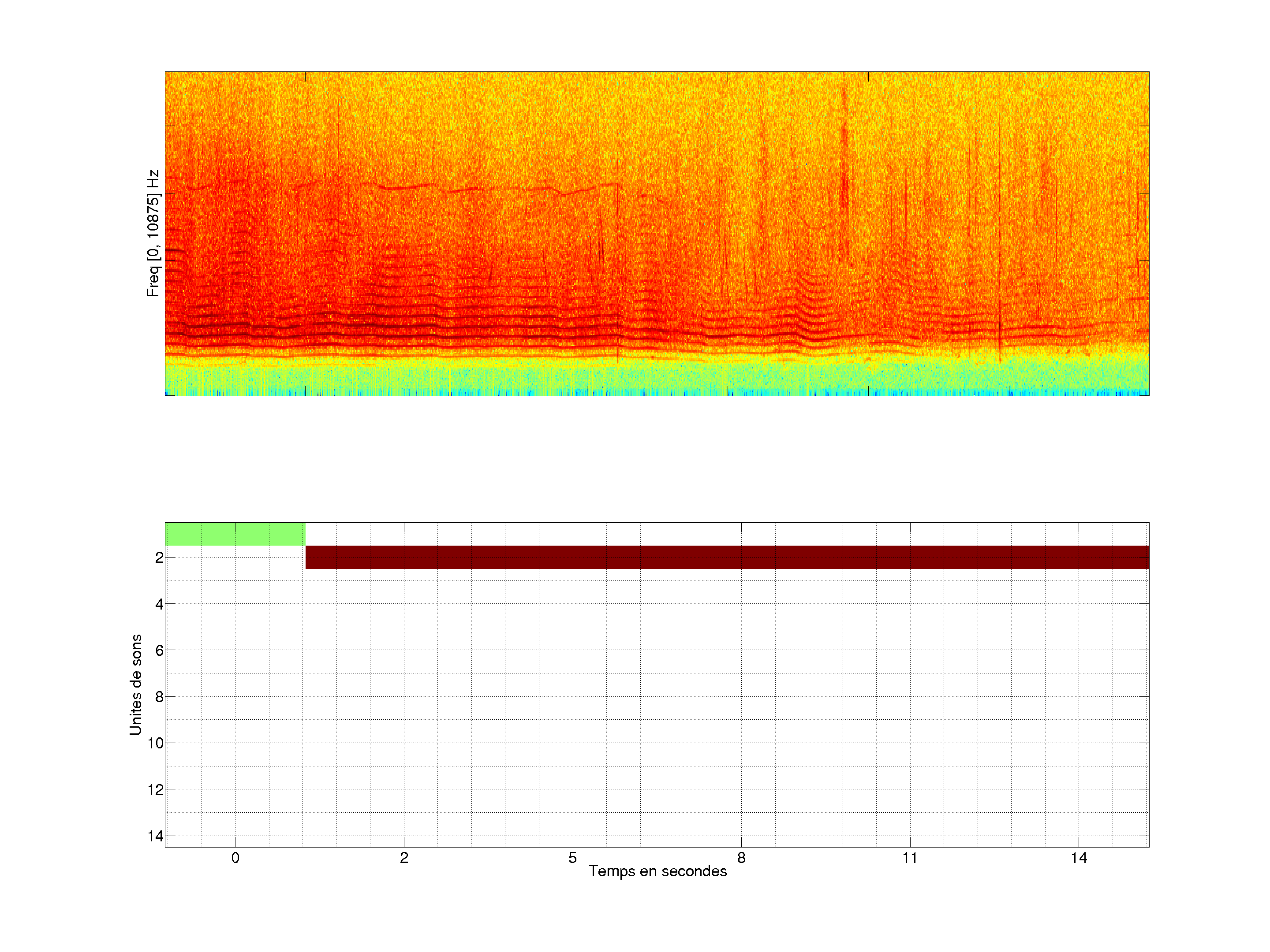This screenshot has height=952, width=1270.
Task: Click the final x-axis tick label 14
Action: point(1079,858)
